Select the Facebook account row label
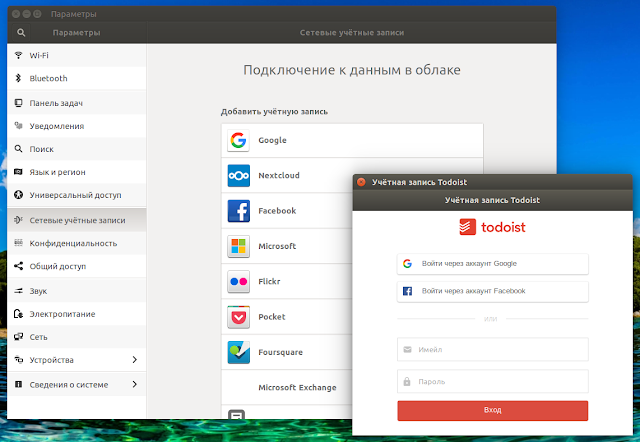This screenshot has width=640, height=442. coord(277,211)
